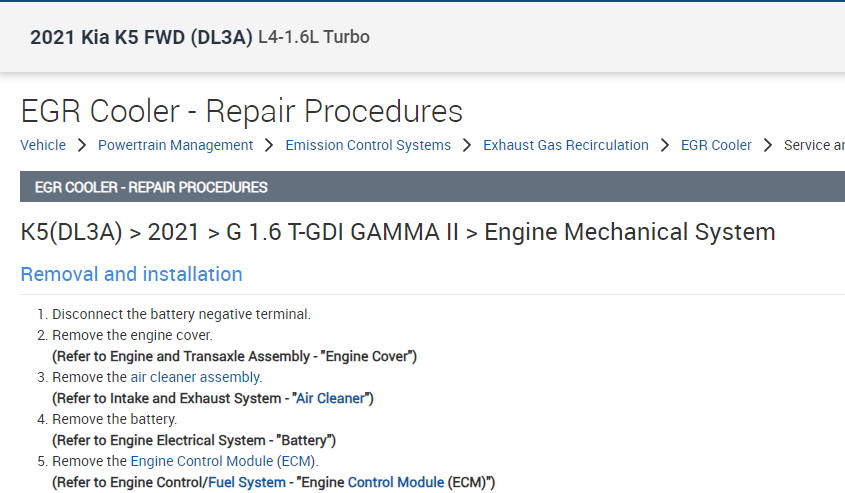845x493 pixels.
Task: Click the Vehicle breadcrumb link
Action: pyautogui.click(x=43, y=145)
